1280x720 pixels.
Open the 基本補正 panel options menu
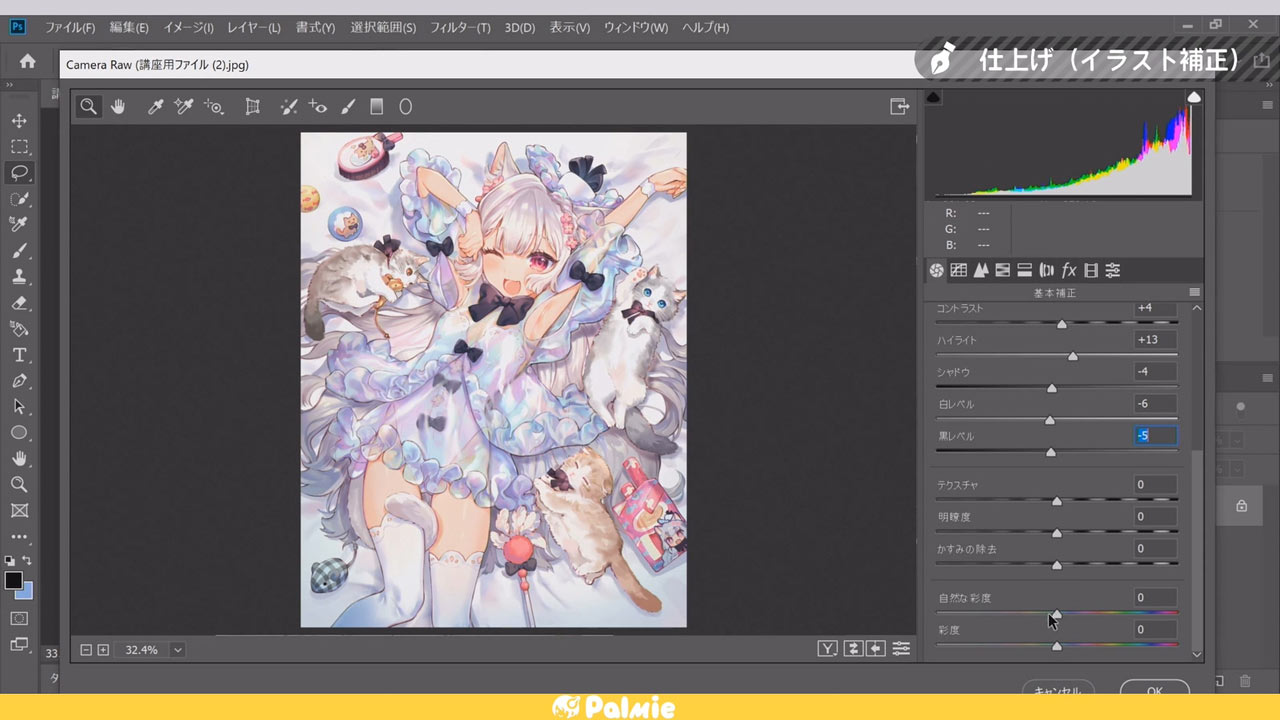pos(1194,293)
